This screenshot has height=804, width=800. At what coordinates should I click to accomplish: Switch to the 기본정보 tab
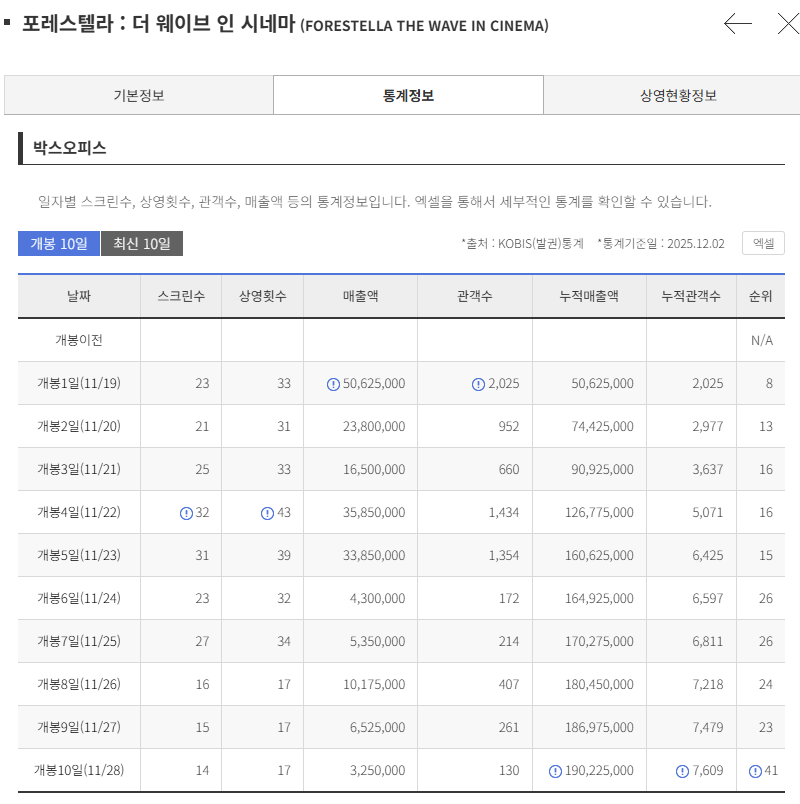click(138, 96)
